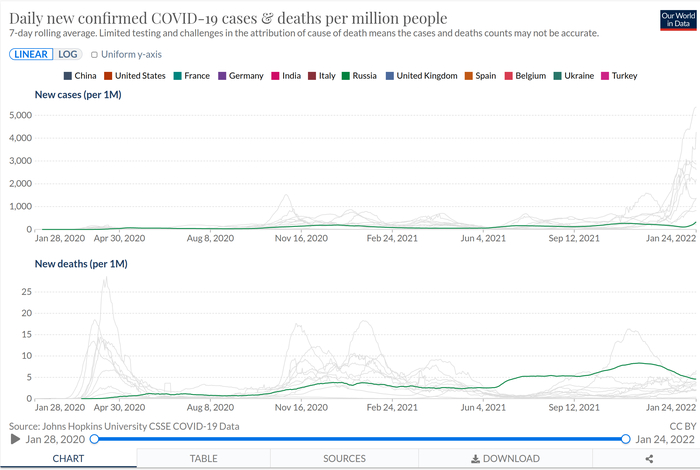This screenshot has height=470, width=700.
Task: Click the timeline start handle
Action: 94,439
